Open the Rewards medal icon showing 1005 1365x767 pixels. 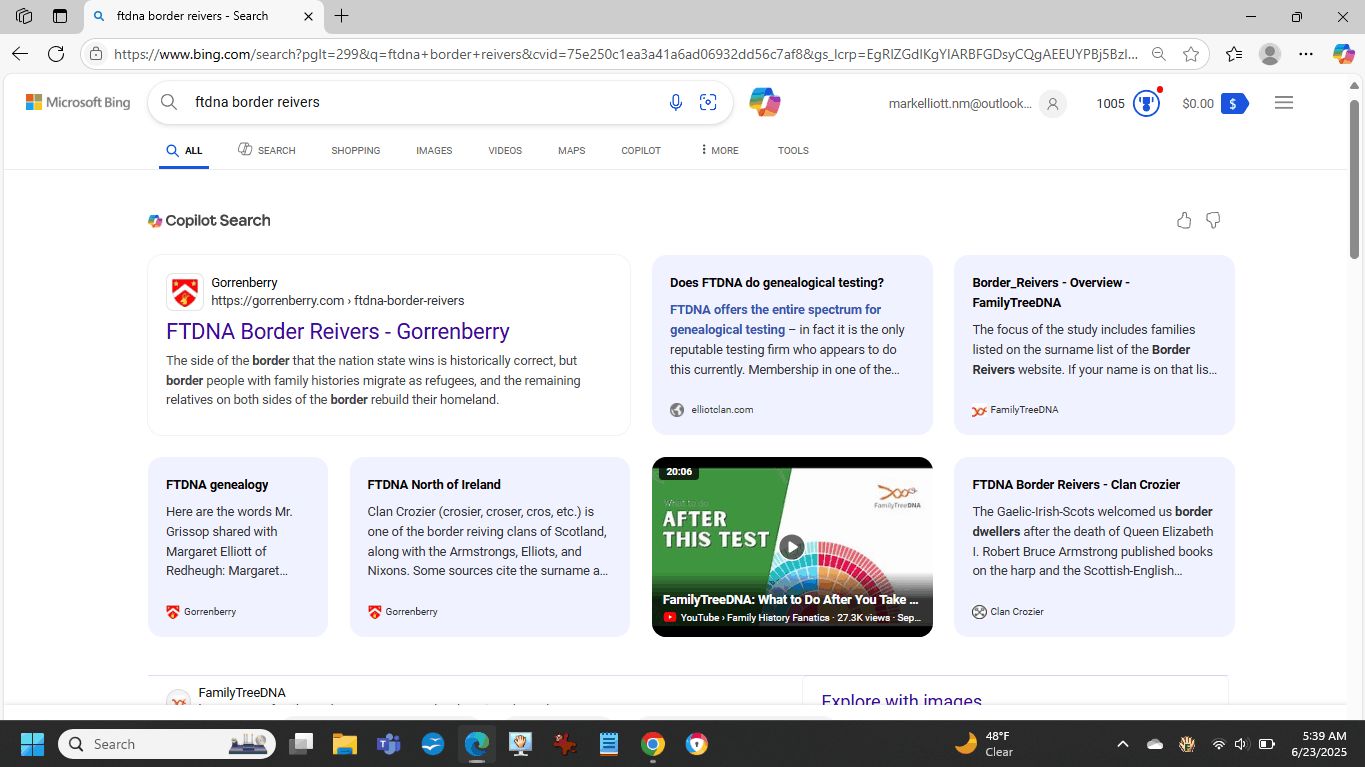point(1146,103)
